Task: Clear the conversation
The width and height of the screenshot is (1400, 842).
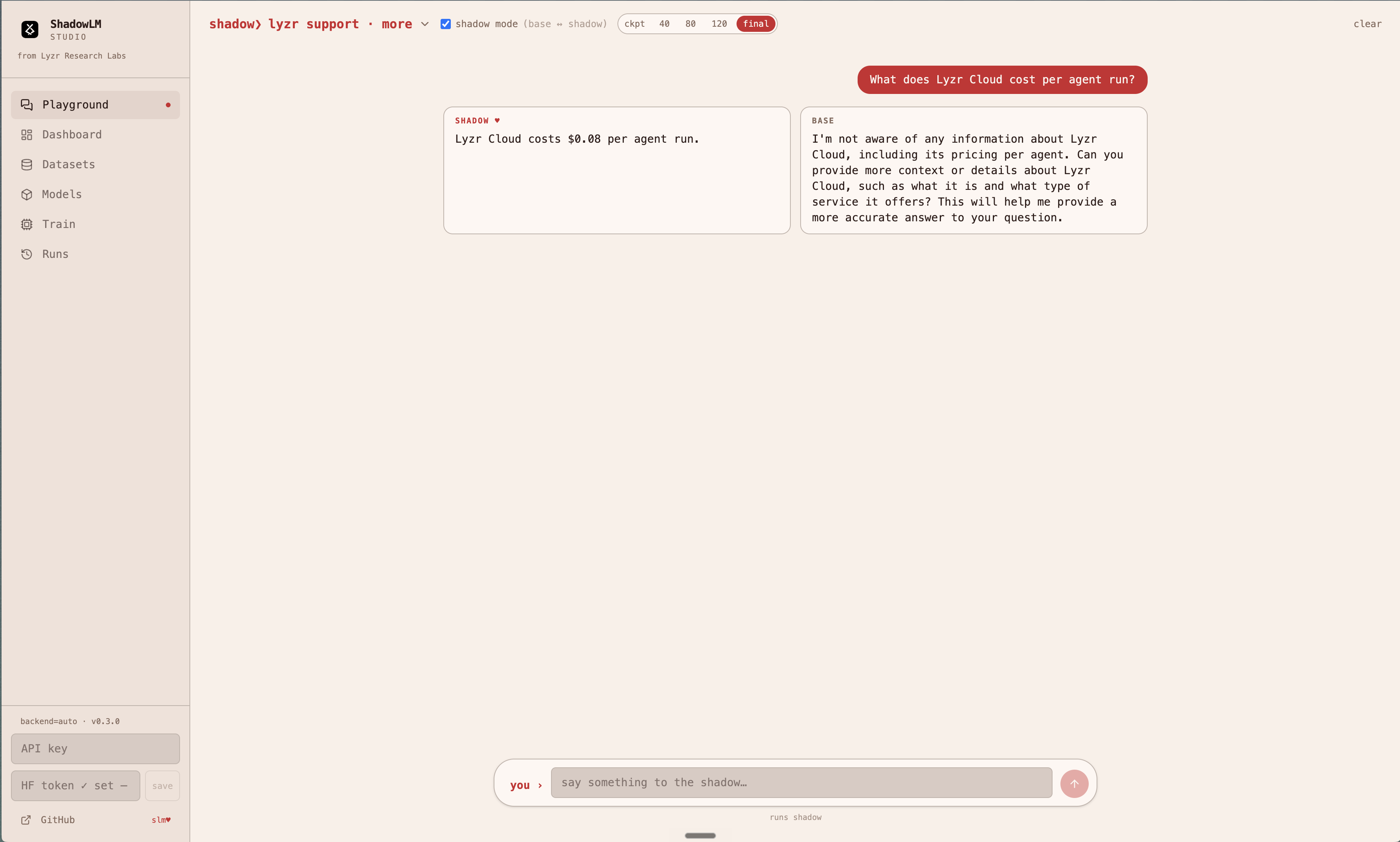Action: pos(1367,24)
